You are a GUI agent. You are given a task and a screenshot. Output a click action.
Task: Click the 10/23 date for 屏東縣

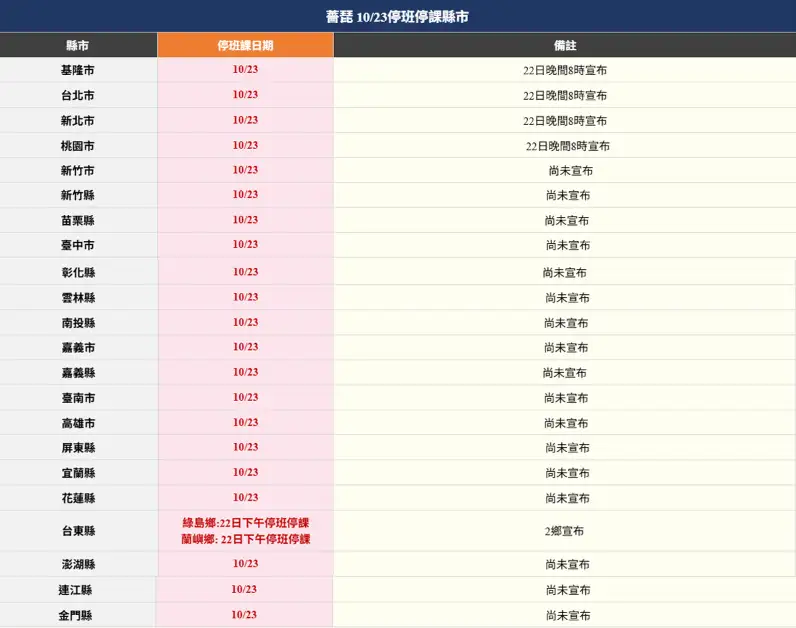pos(246,447)
